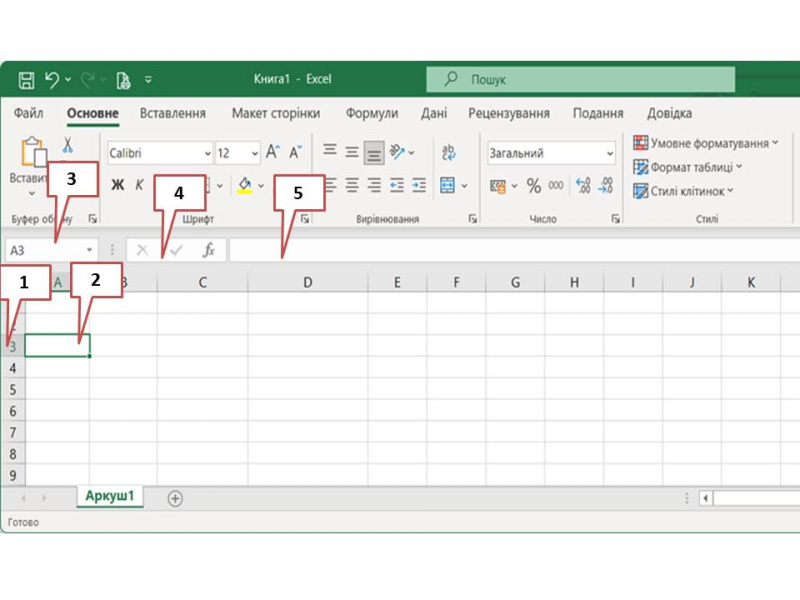Toggle italic formatting (К)
Image resolution: width=800 pixels, height=600 pixels.
pyautogui.click(x=139, y=185)
